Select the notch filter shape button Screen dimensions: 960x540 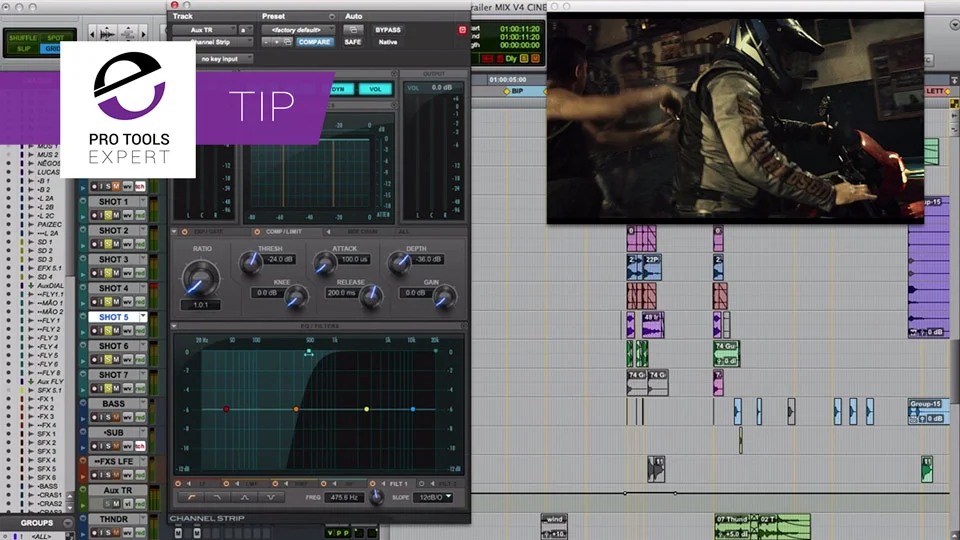pyautogui.click(x=271, y=498)
